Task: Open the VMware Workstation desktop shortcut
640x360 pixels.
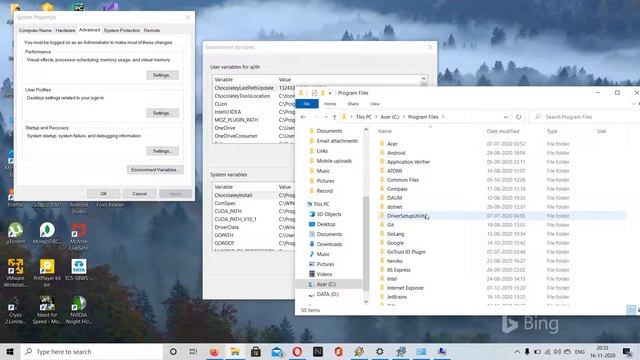Action: click(x=15, y=273)
